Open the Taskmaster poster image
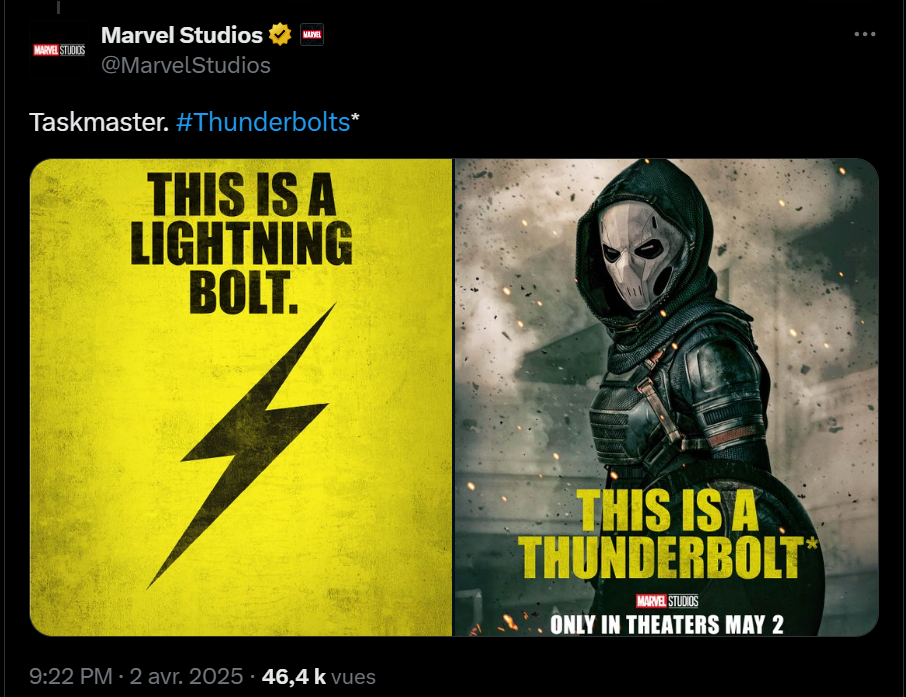This screenshot has width=906, height=697. [666, 397]
